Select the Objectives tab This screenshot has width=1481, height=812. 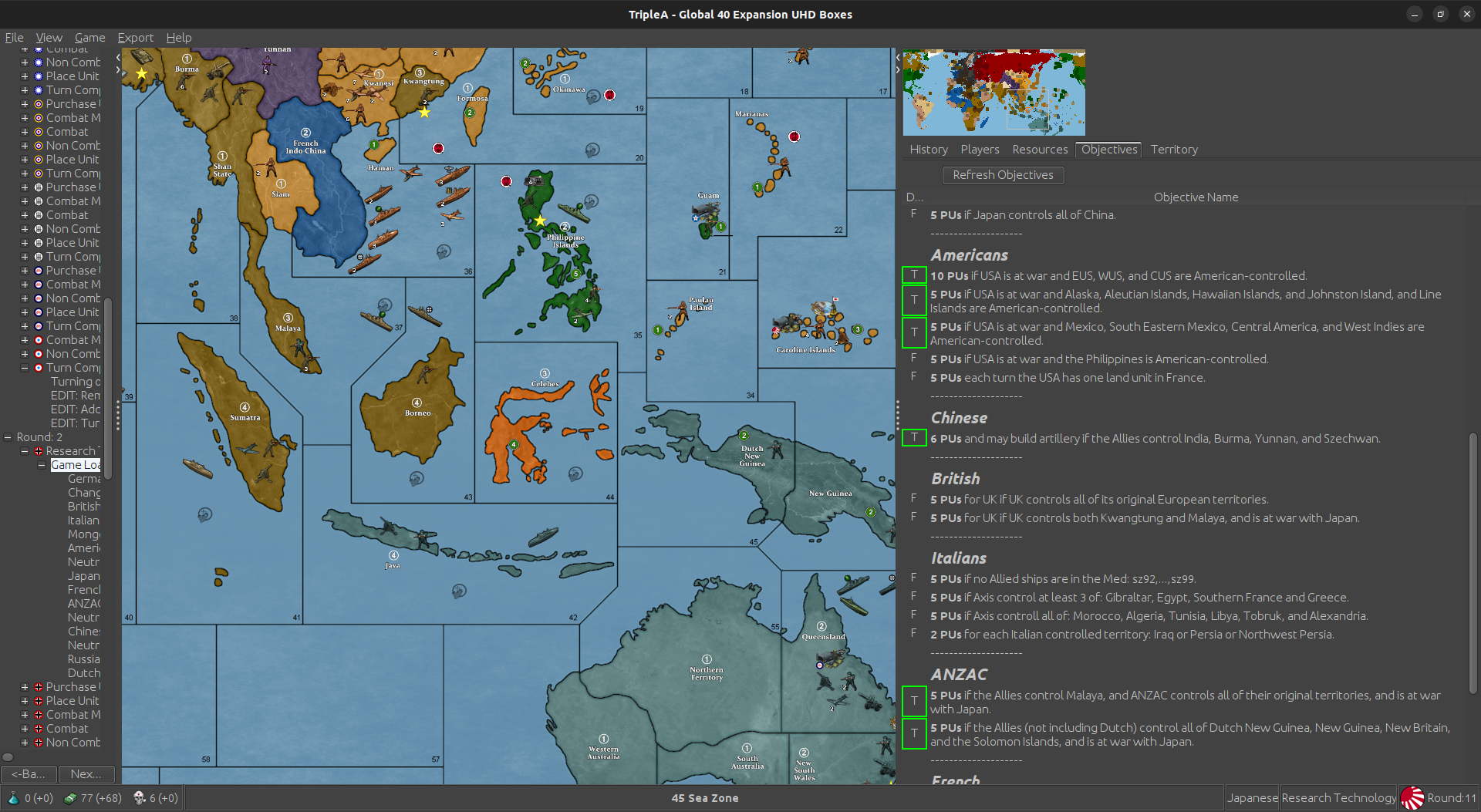tap(1109, 150)
